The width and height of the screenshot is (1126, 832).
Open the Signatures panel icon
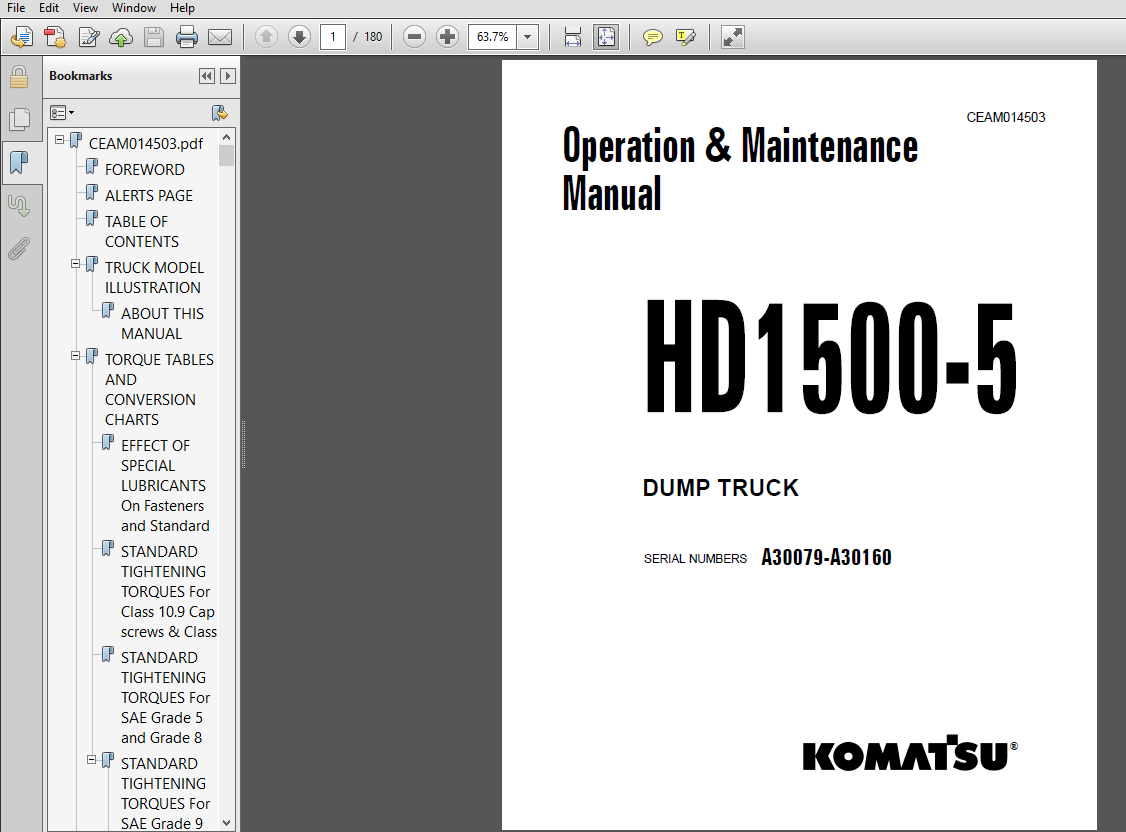(19, 206)
